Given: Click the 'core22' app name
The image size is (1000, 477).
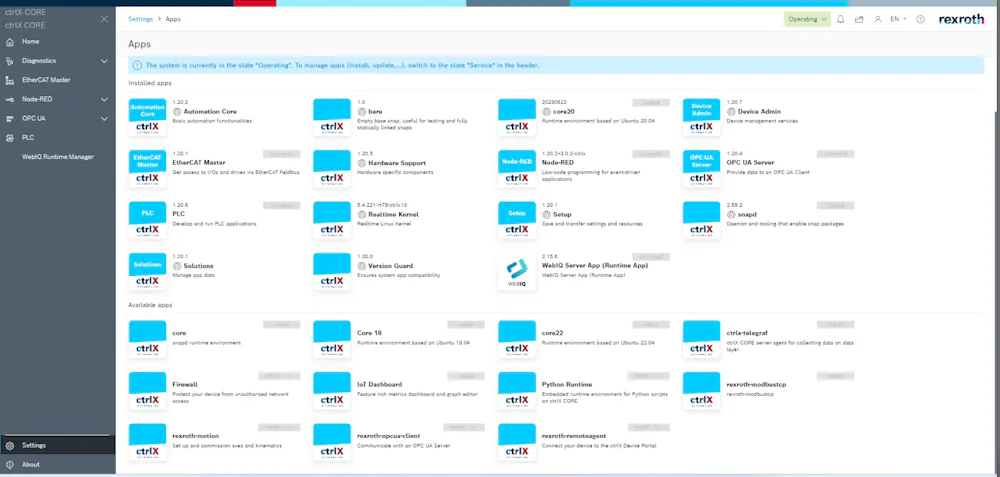Looking at the screenshot, I should click(x=552, y=333).
